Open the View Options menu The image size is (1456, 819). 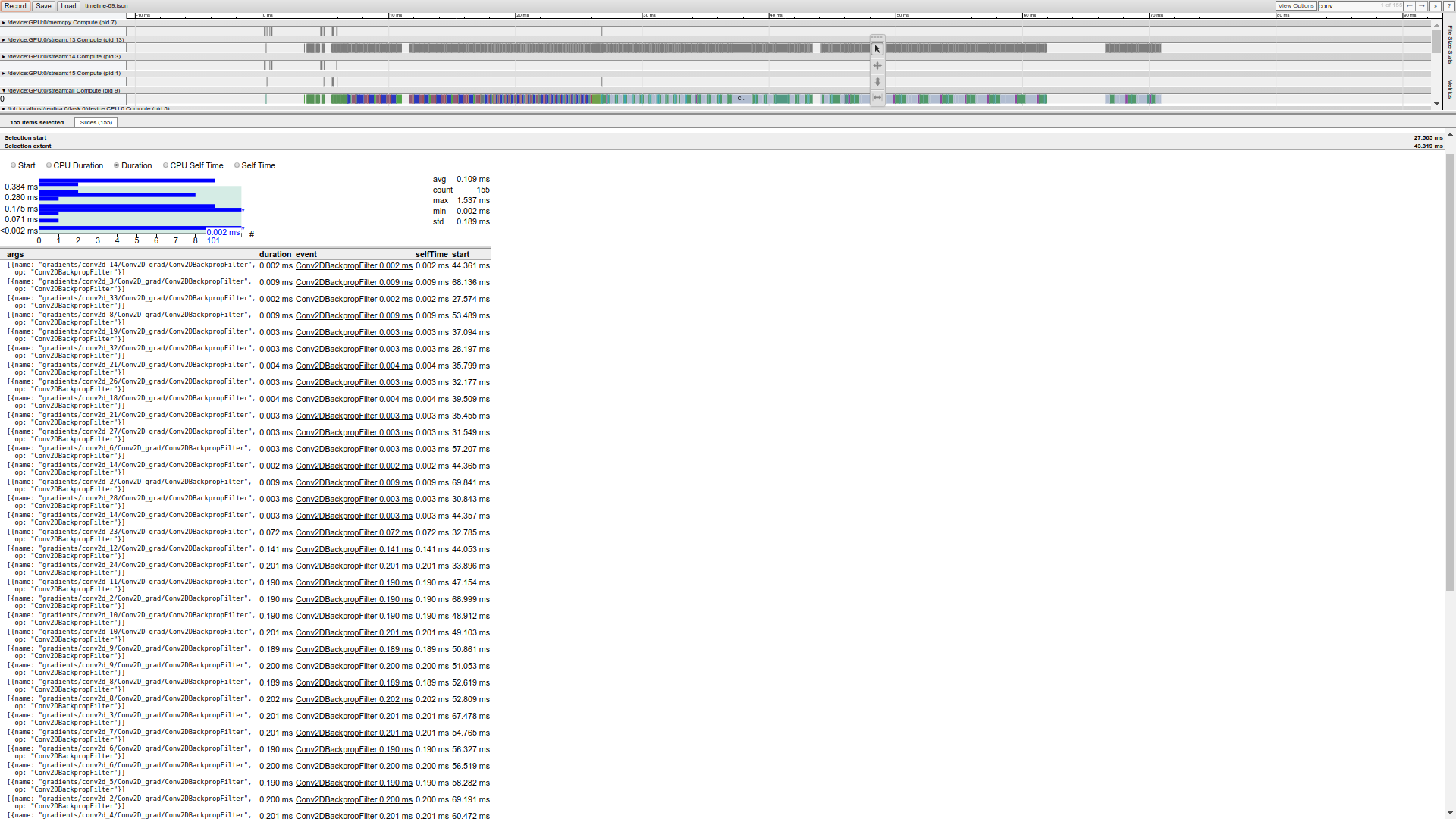(1295, 6)
